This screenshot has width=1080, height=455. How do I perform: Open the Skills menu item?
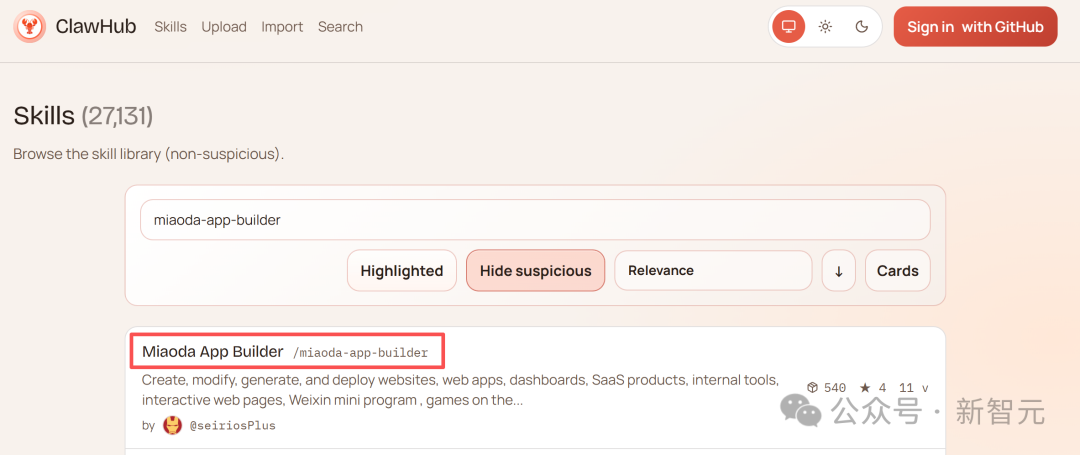click(x=170, y=27)
